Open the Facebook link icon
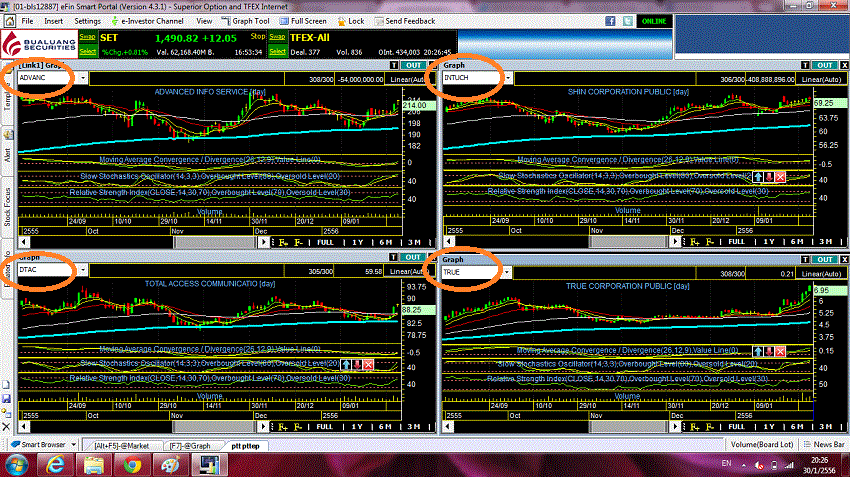 610,21
